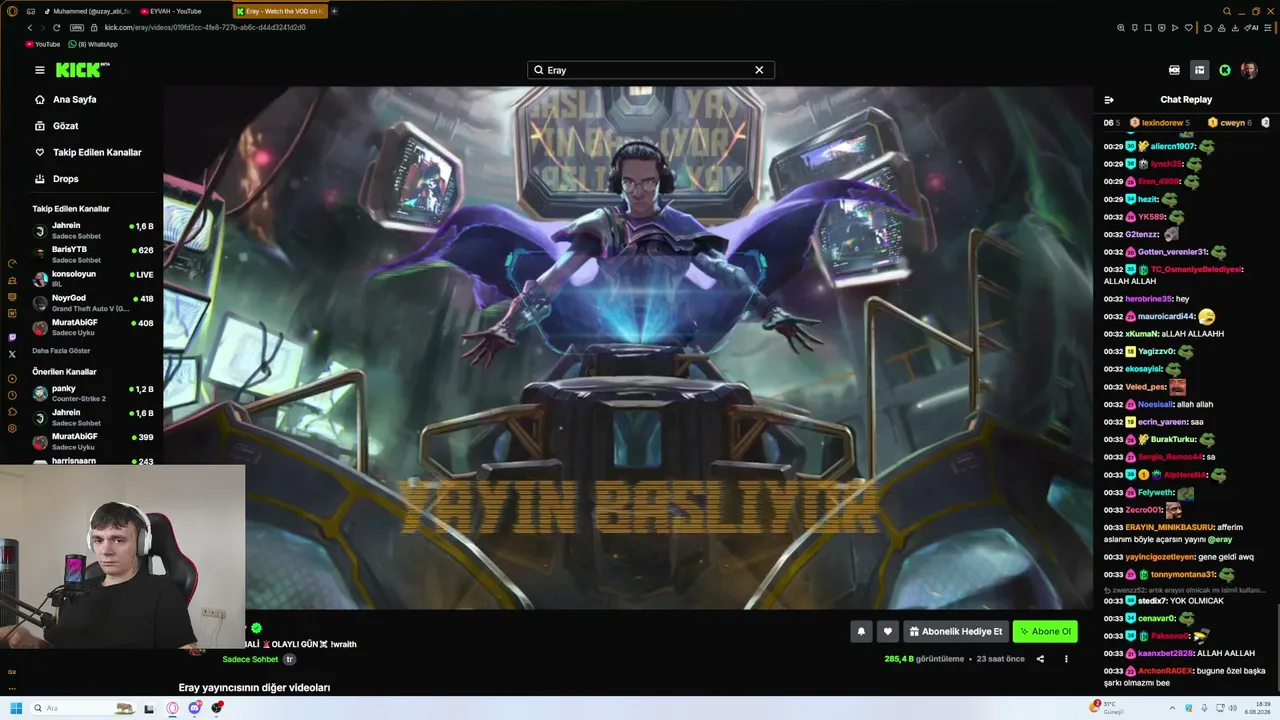Image resolution: width=1280 pixels, height=720 pixels.
Task: Go back in browser history
Action: (x=29, y=28)
